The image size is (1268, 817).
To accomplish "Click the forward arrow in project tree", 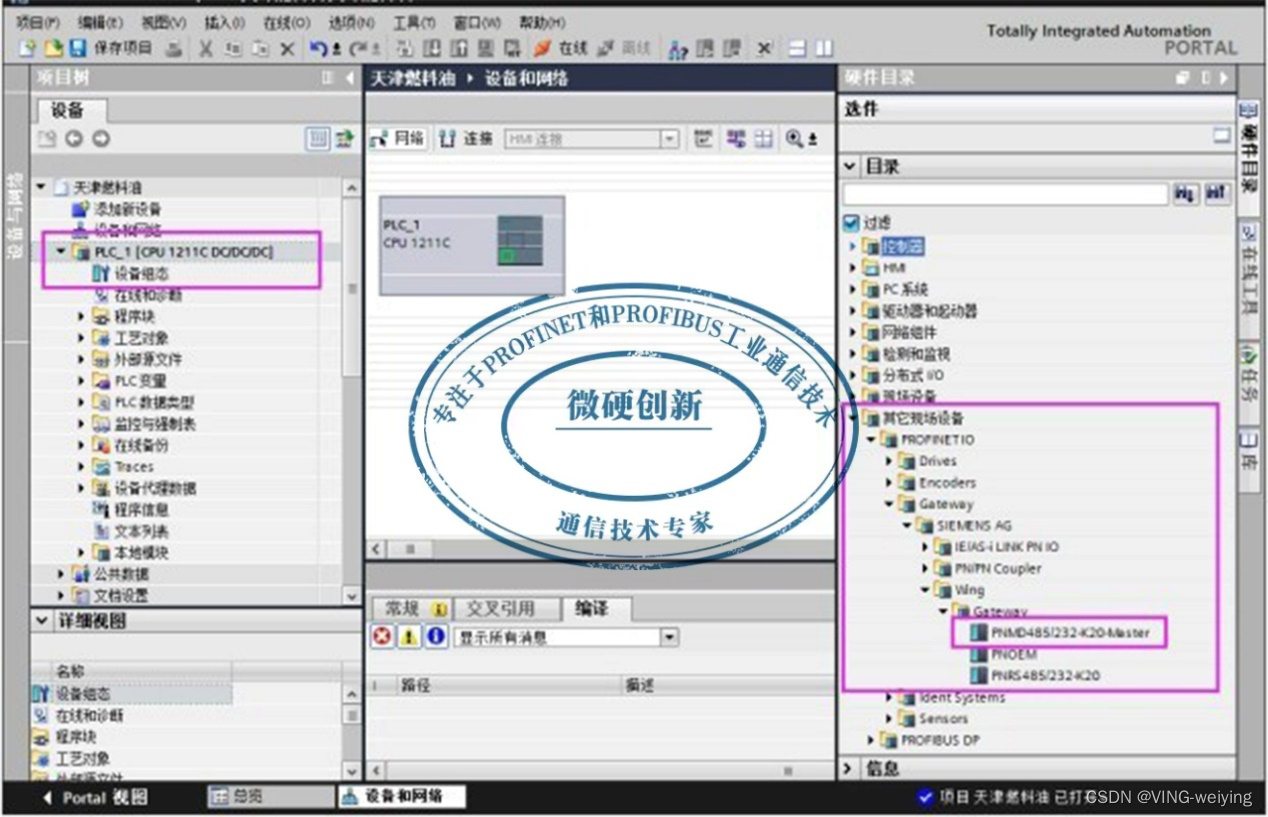I will pos(100,140).
